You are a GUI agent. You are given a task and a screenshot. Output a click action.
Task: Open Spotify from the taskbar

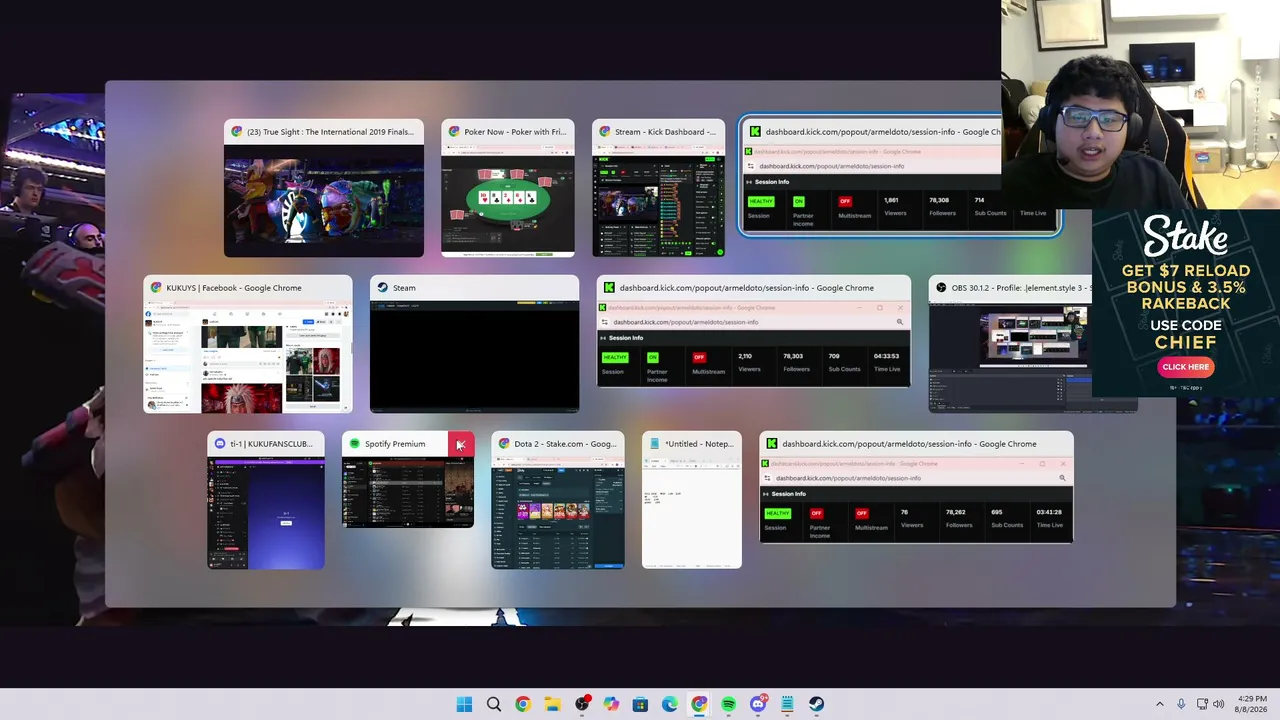(x=728, y=704)
